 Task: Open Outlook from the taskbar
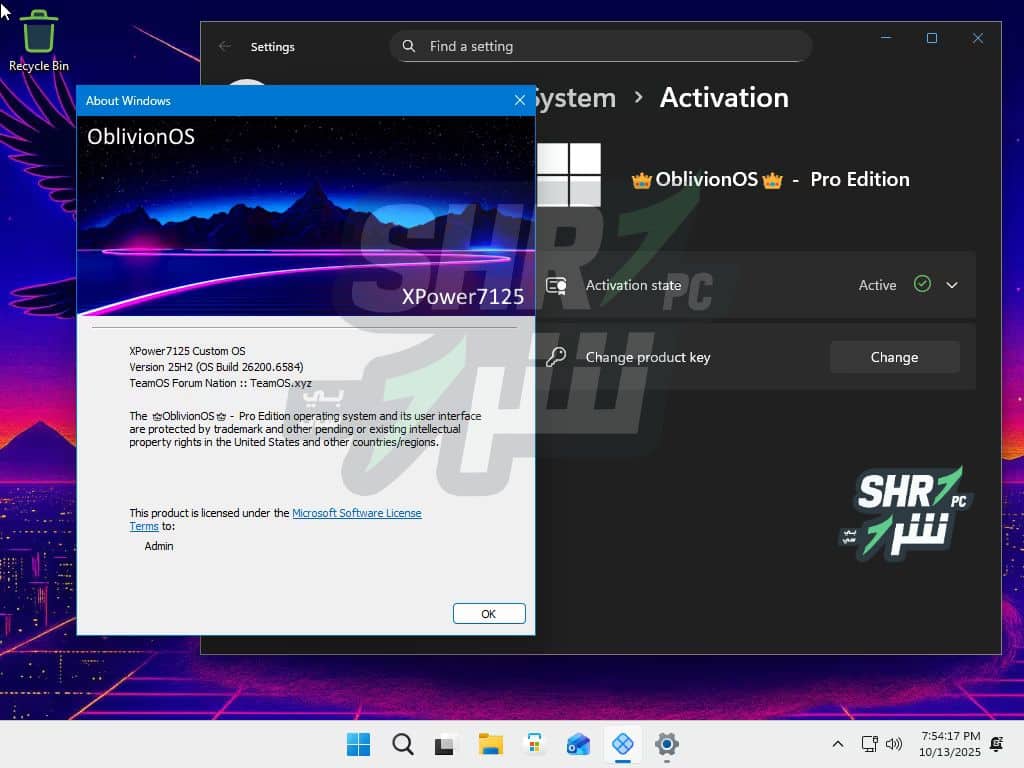coord(578,744)
